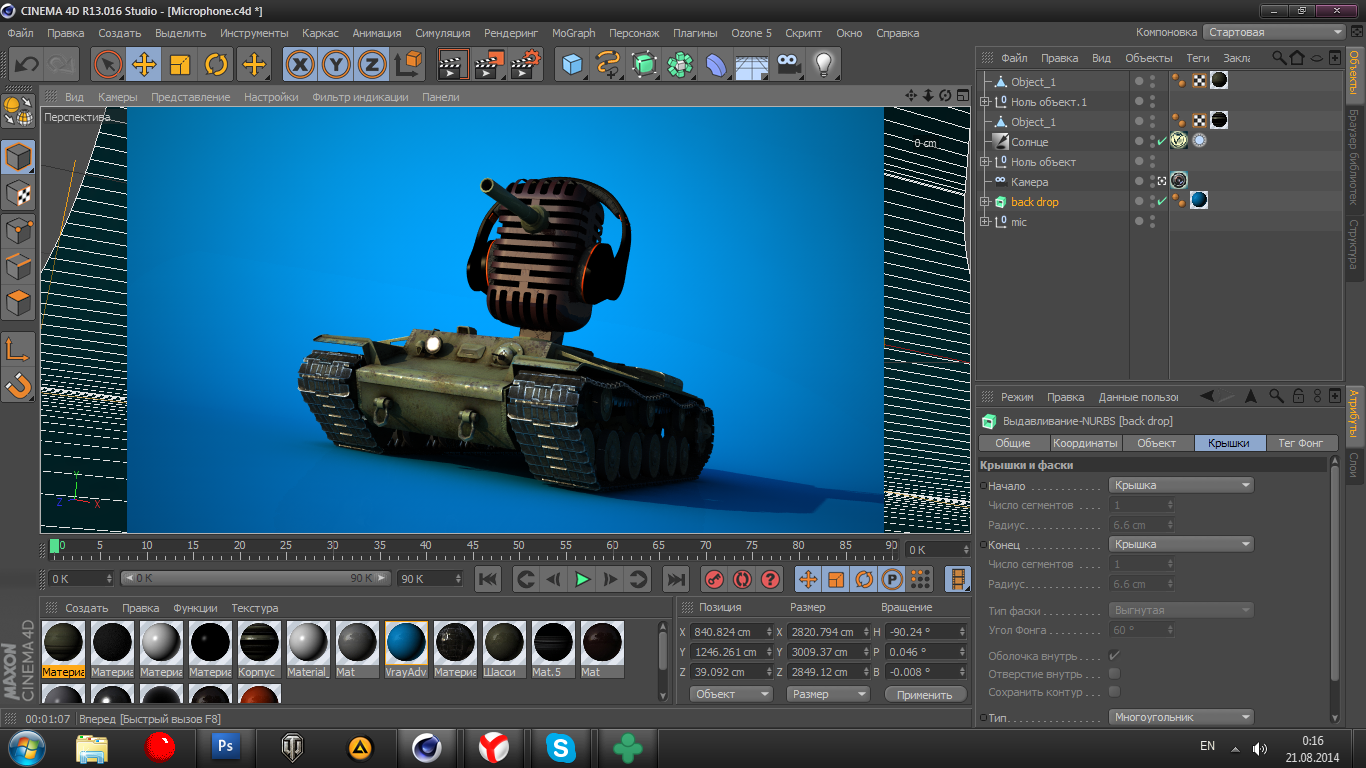Open the Начало cap type dropdown
This screenshot has width=1366, height=768.
coord(1181,485)
